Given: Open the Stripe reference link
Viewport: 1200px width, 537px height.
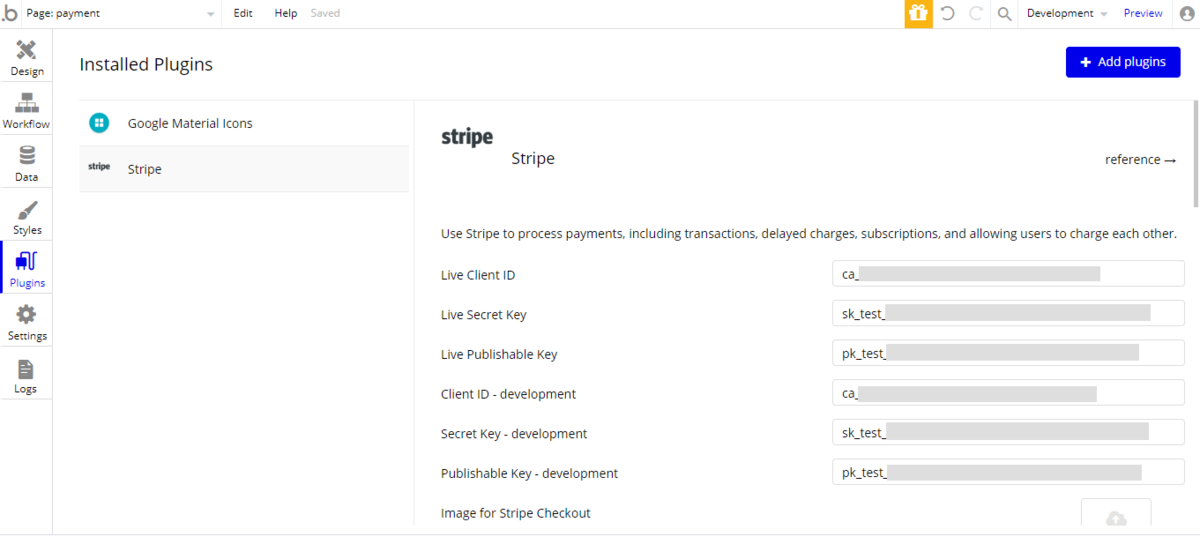Looking at the screenshot, I should pos(1141,160).
